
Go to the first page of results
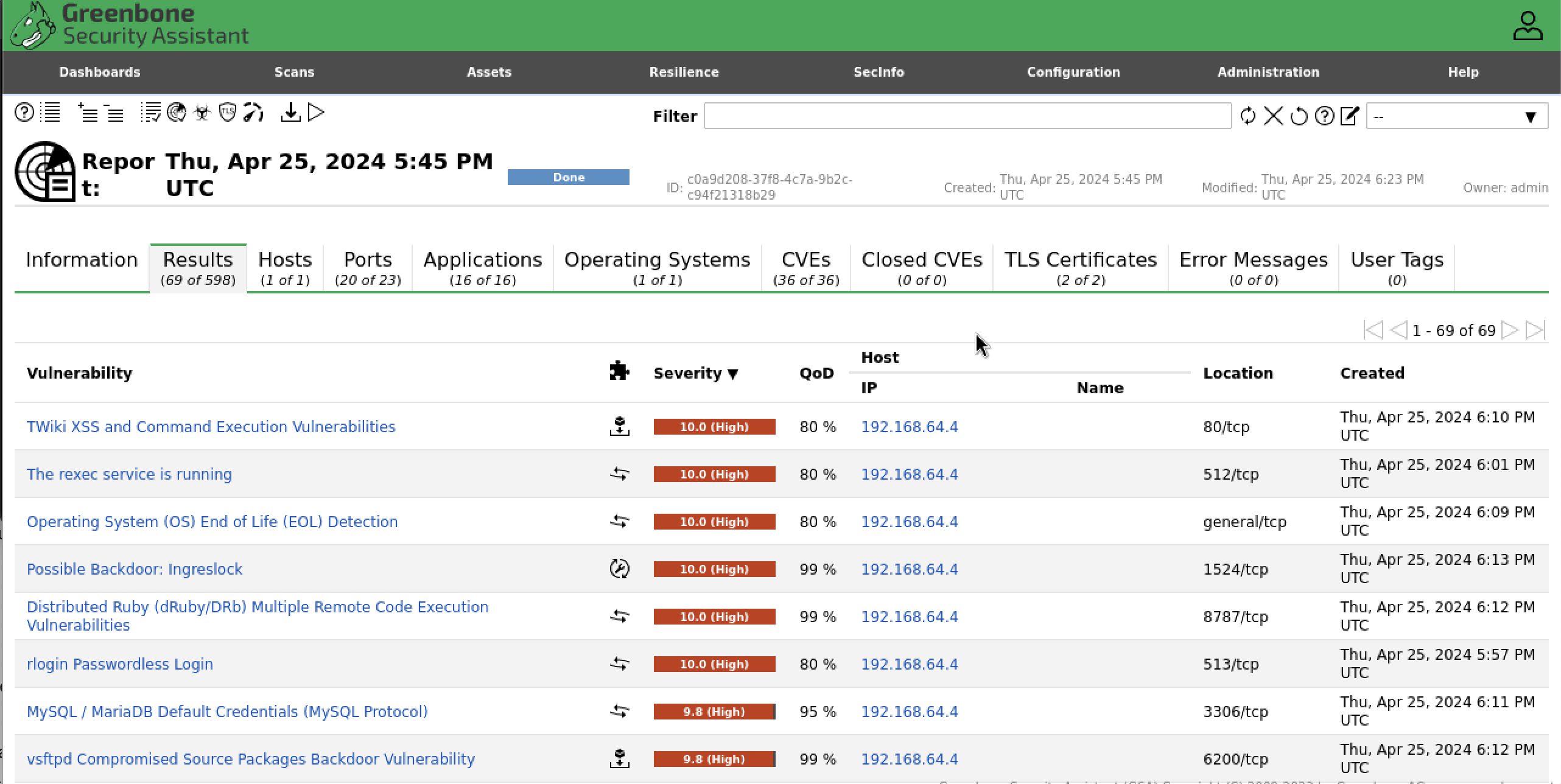(1373, 330)
